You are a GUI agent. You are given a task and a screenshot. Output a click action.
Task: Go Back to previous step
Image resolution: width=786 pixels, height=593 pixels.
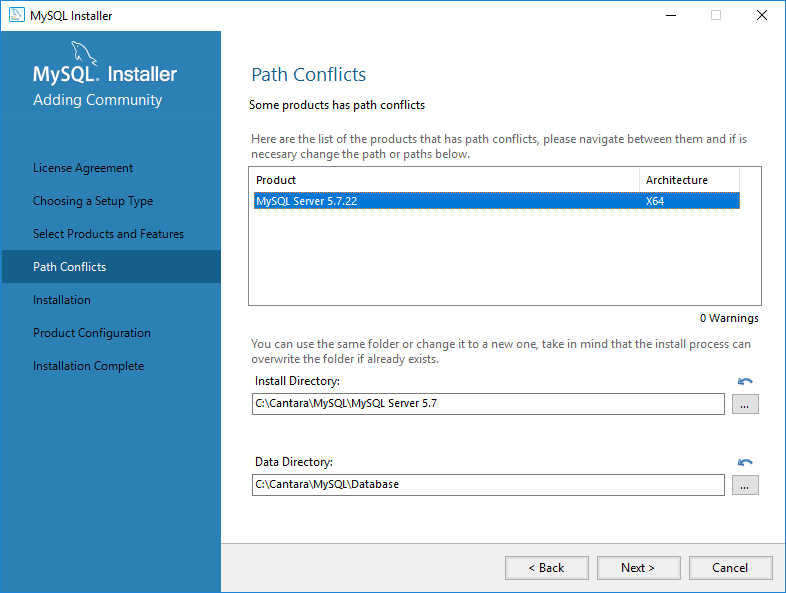click(547, 568)
